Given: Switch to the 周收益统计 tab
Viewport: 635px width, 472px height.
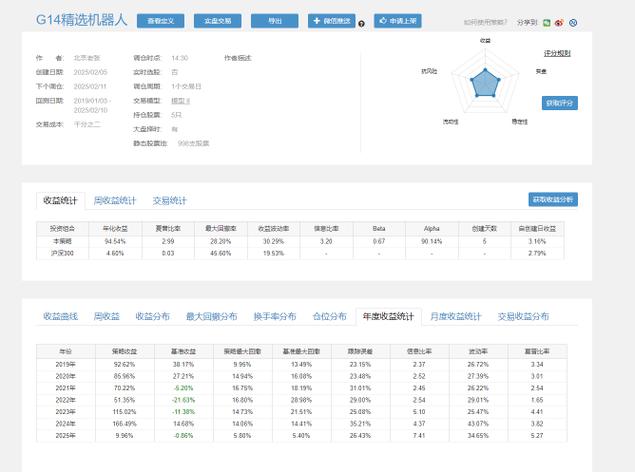Looking at the screenshot, I should [x=115, y=200].
